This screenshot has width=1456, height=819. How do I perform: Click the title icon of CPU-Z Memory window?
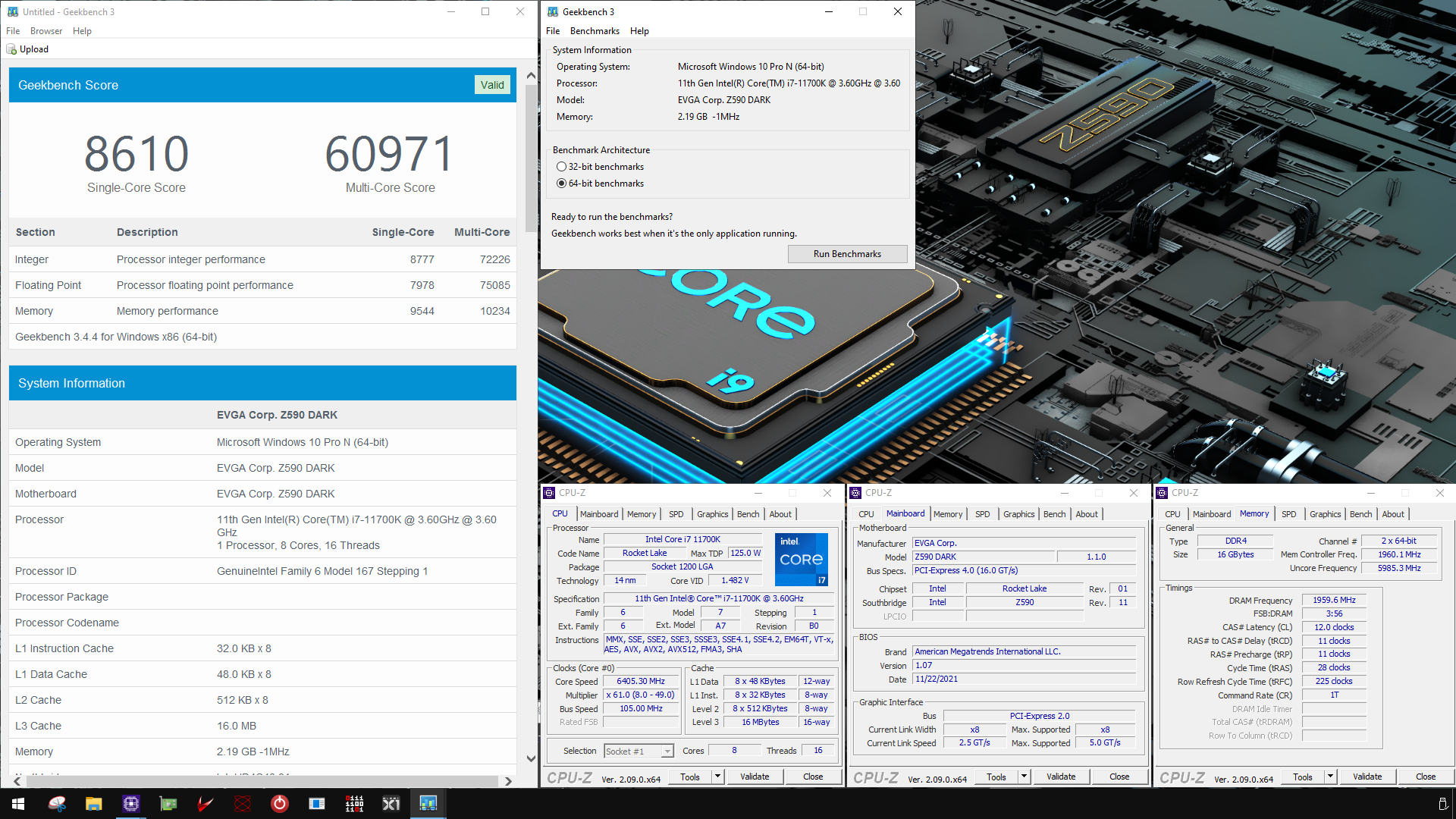(1163, 493)
